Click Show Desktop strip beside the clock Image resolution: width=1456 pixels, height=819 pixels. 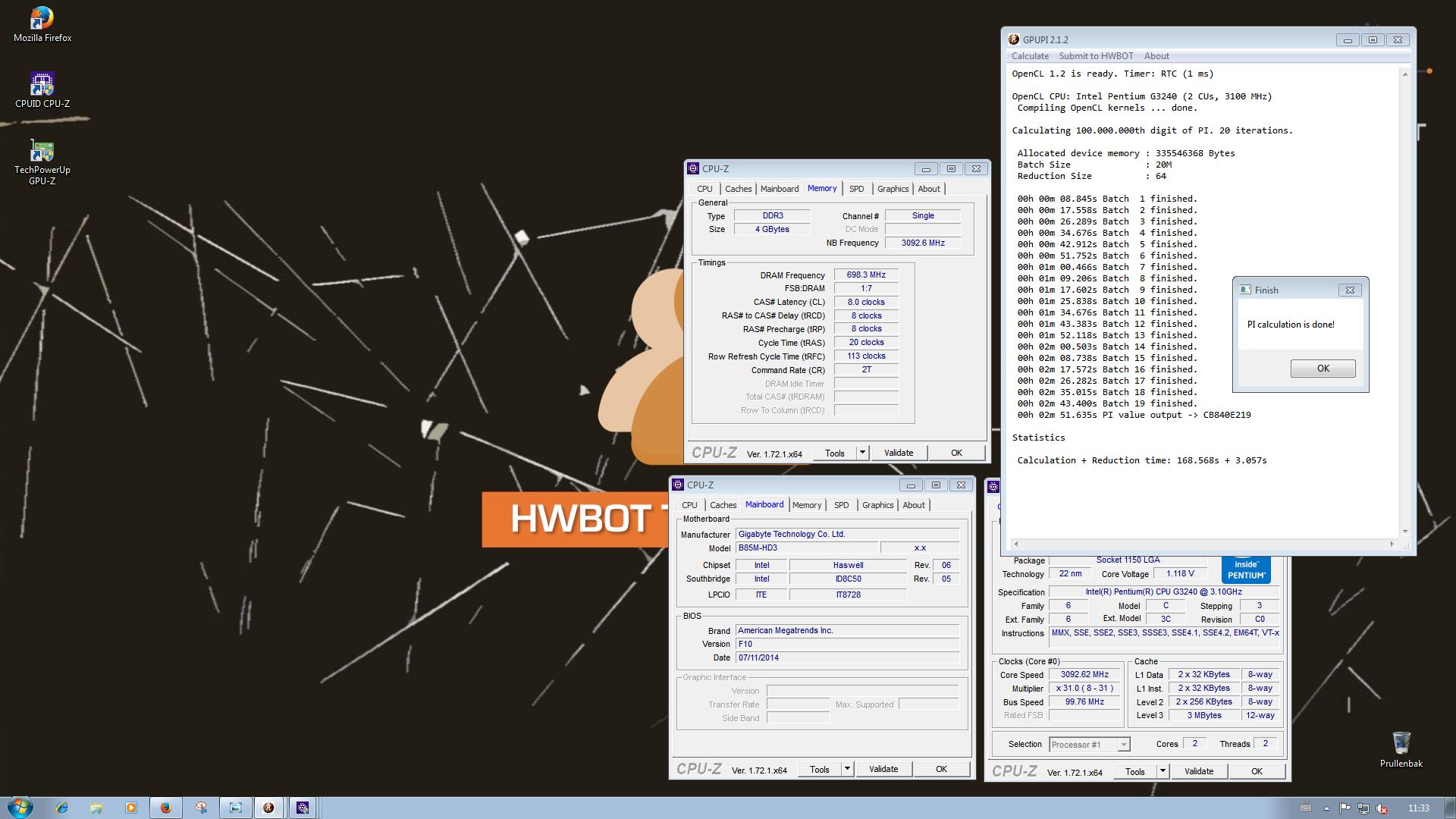point(1450,808)
